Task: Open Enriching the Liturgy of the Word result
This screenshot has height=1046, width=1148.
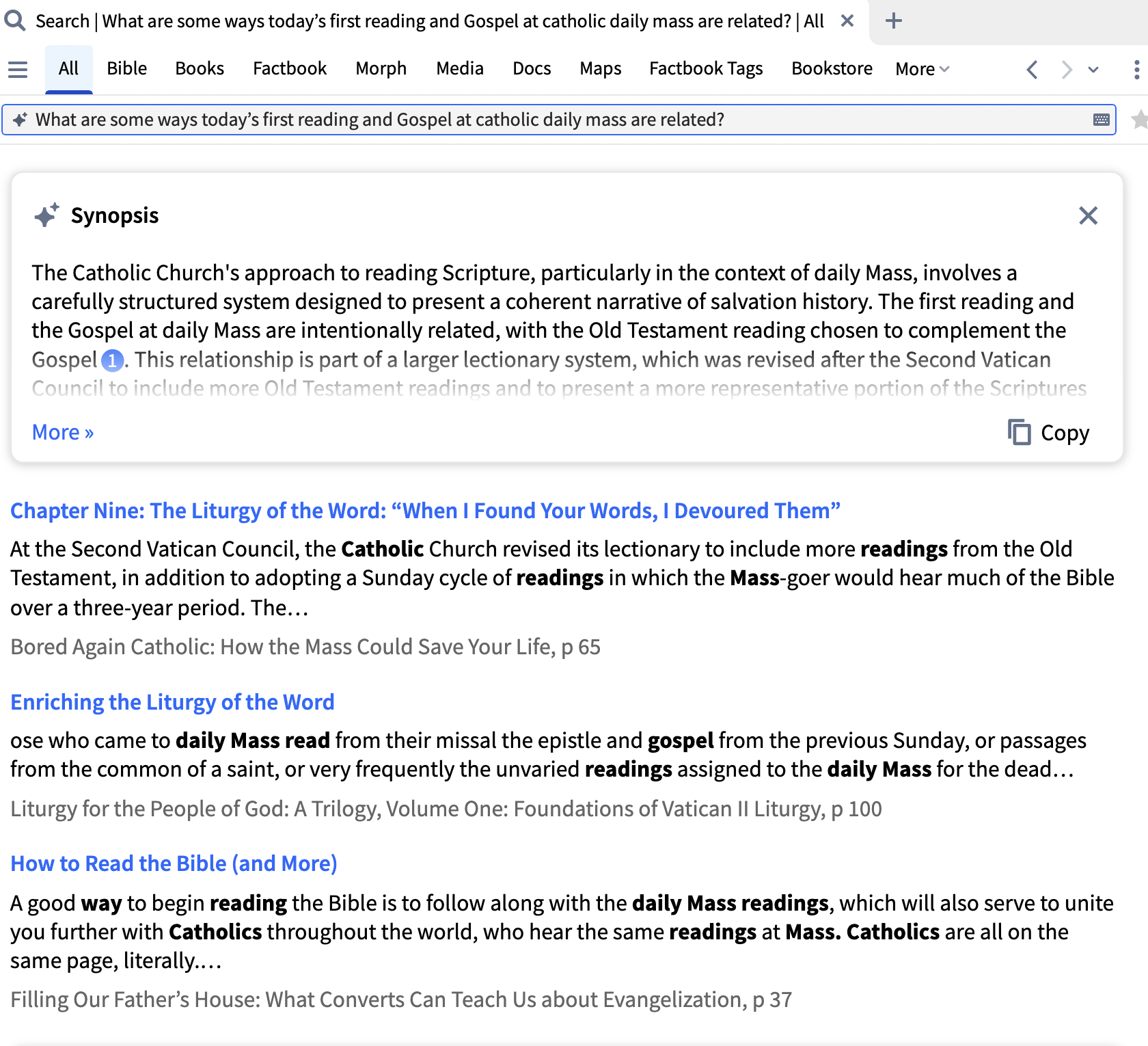Action: point(172,702)
